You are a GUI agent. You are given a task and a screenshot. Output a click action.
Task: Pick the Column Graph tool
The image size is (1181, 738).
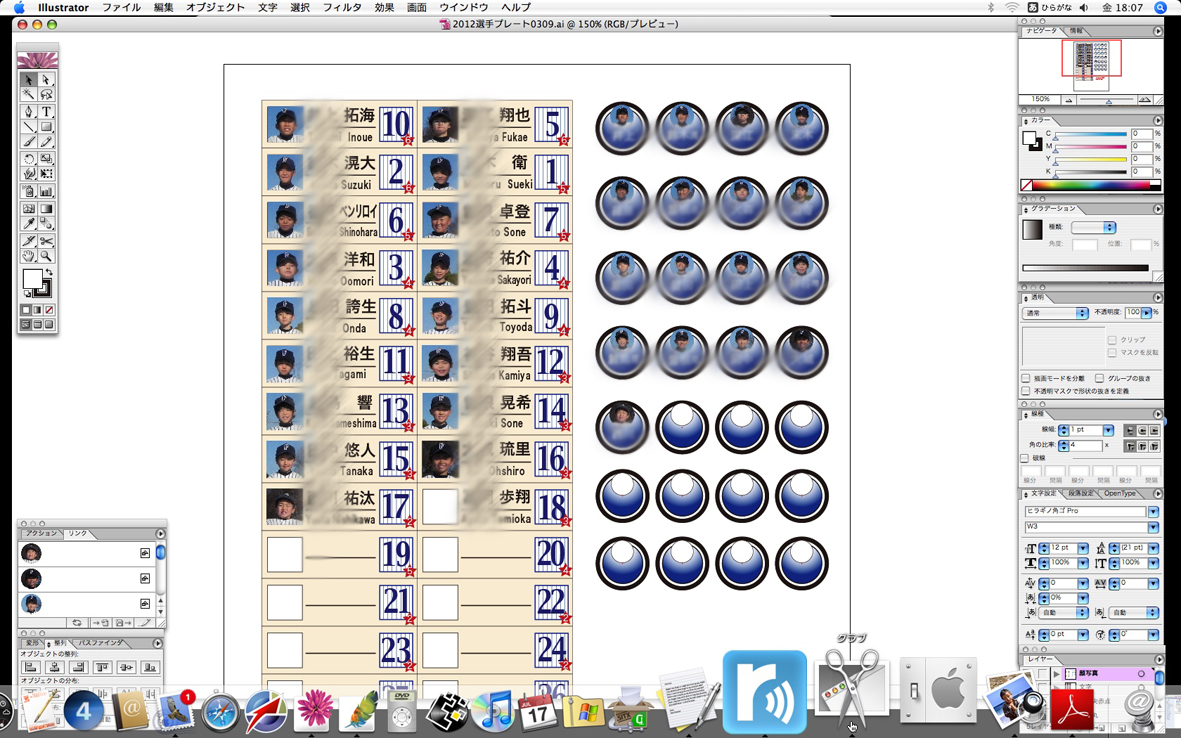46,191
